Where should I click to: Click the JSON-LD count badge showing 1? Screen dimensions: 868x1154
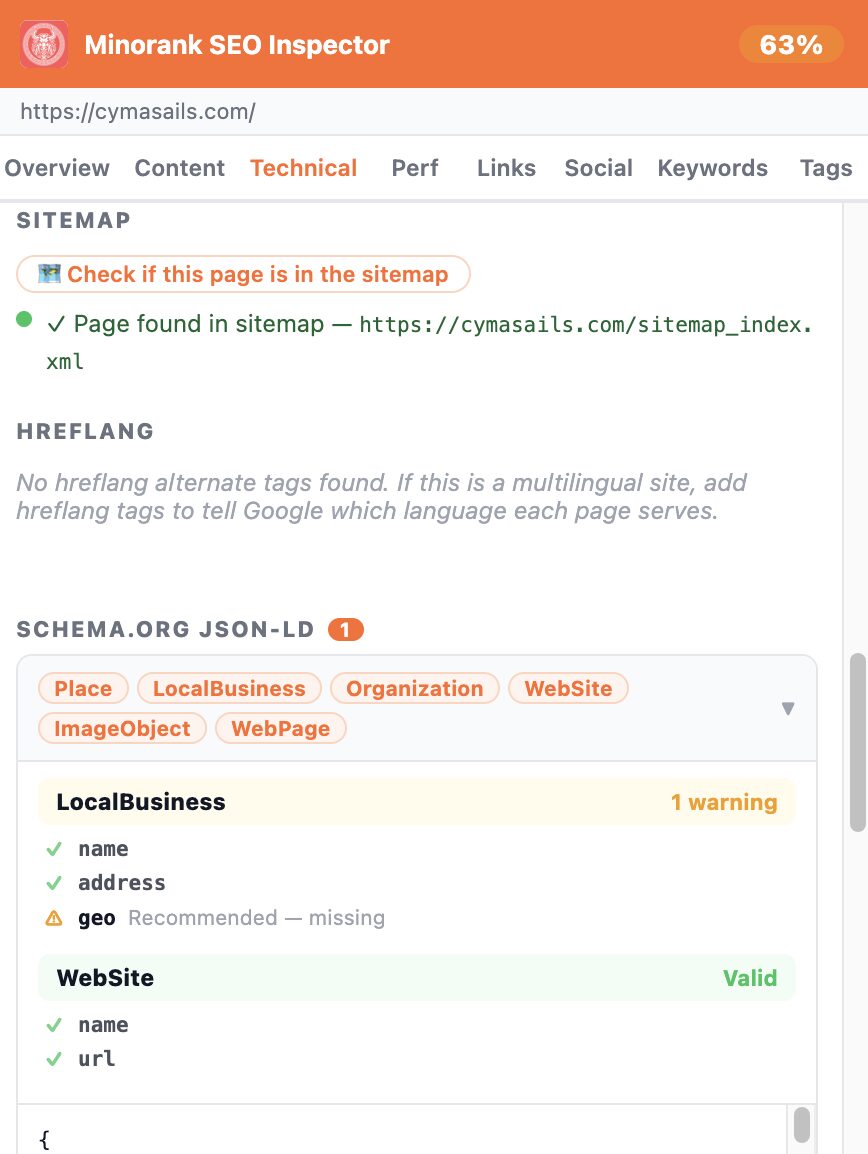point(345,630)
